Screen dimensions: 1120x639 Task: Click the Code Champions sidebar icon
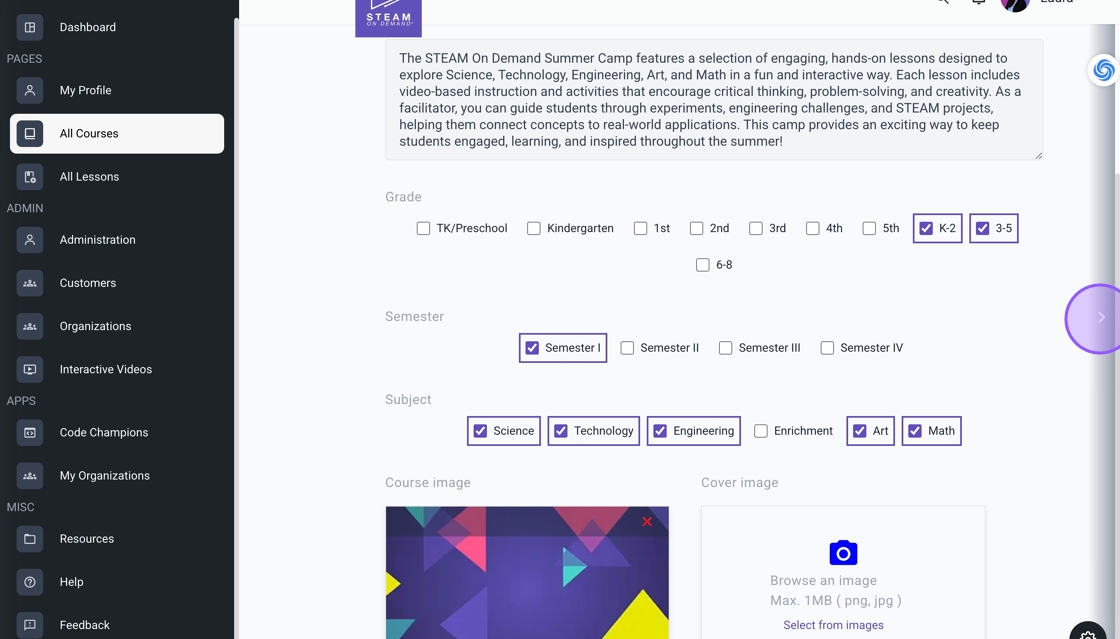point(30,432)
